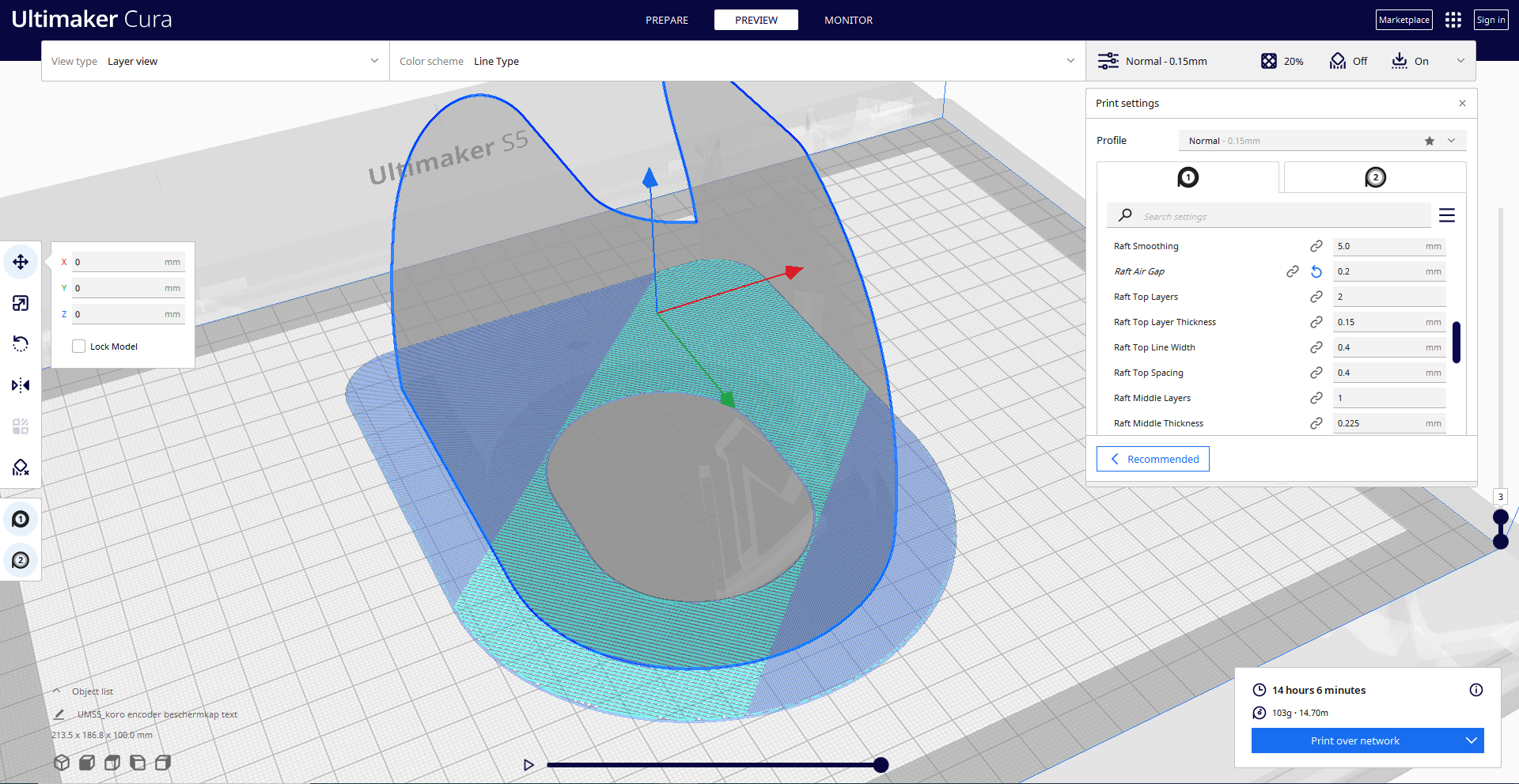Viewport: 1519px width, 784px height.
Task: Open Print over network options arrow
Action: pos(1472,740)
